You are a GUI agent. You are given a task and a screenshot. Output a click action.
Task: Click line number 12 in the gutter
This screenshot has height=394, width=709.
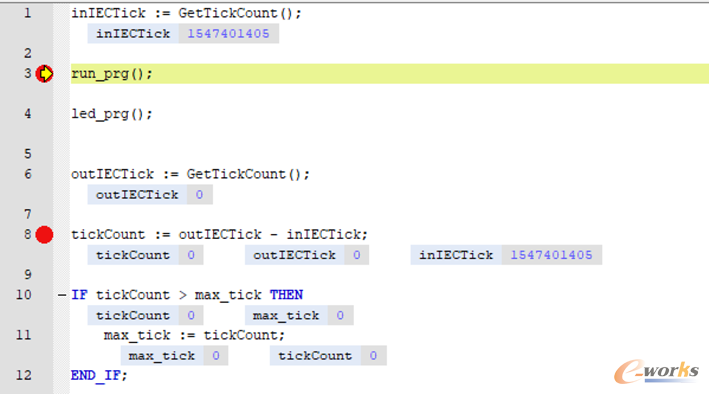coord(24,375)
